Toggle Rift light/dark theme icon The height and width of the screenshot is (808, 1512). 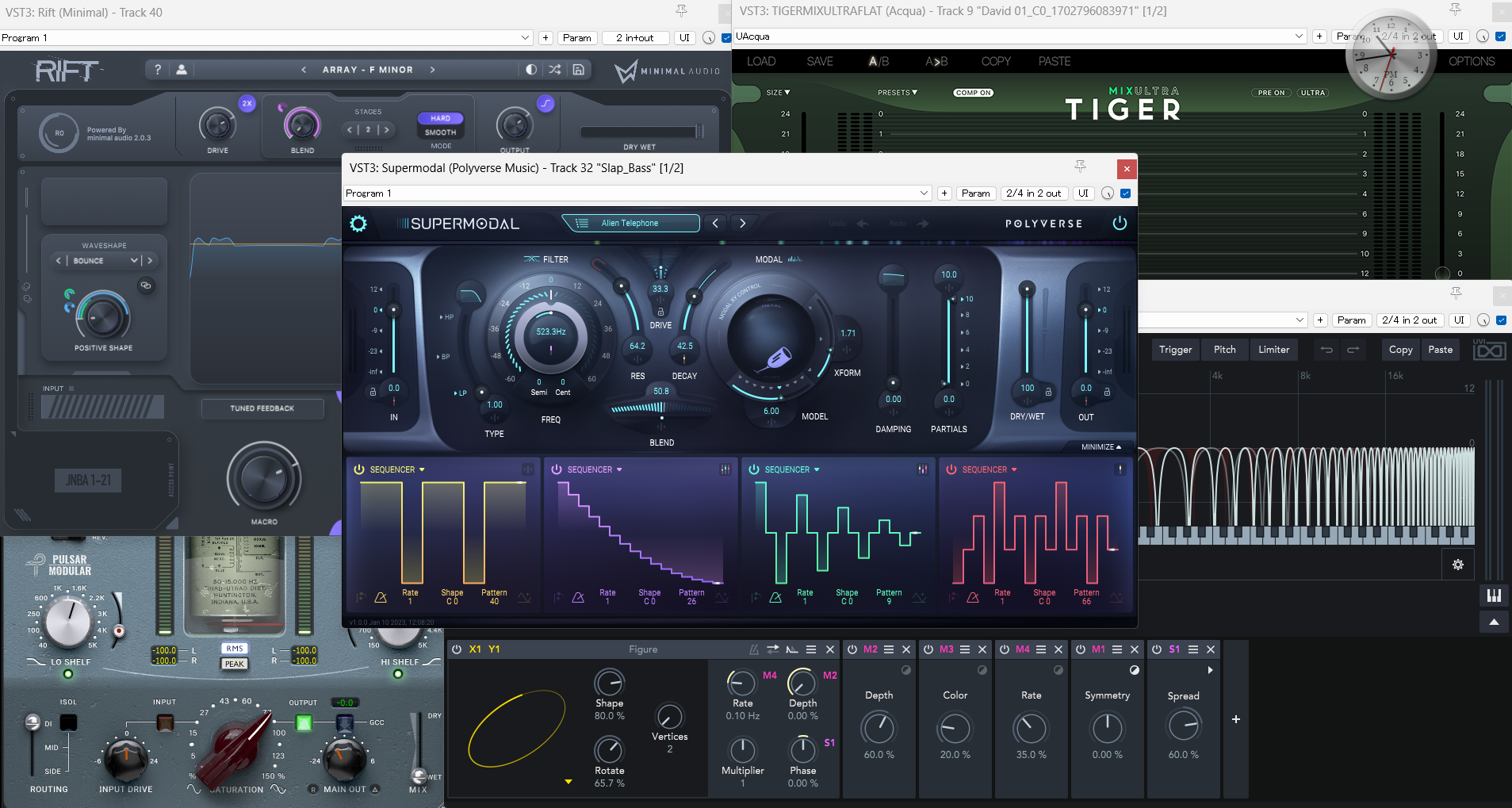pyautogui.click(x=531, y=70)
